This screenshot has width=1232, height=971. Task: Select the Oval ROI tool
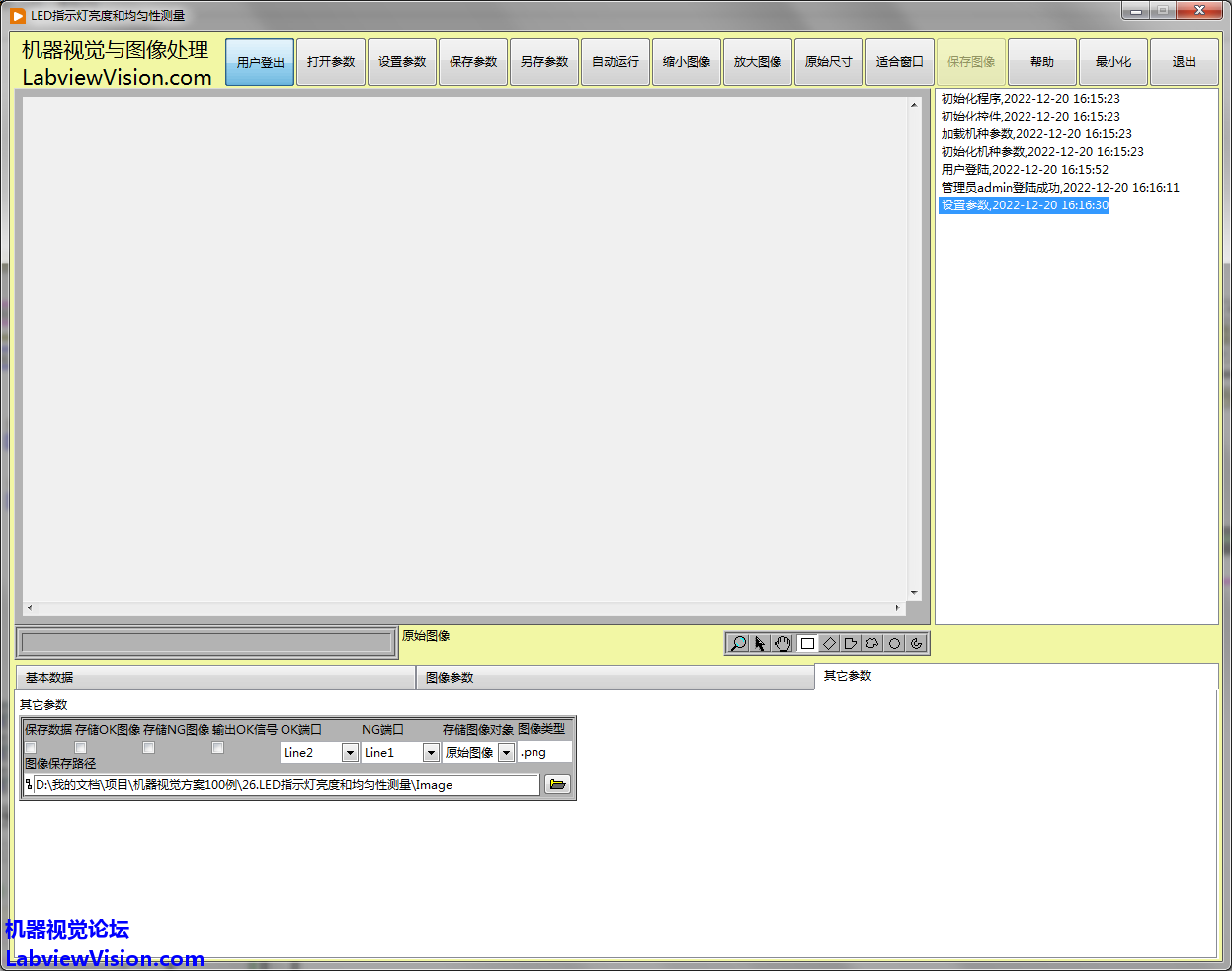point(894,643)
